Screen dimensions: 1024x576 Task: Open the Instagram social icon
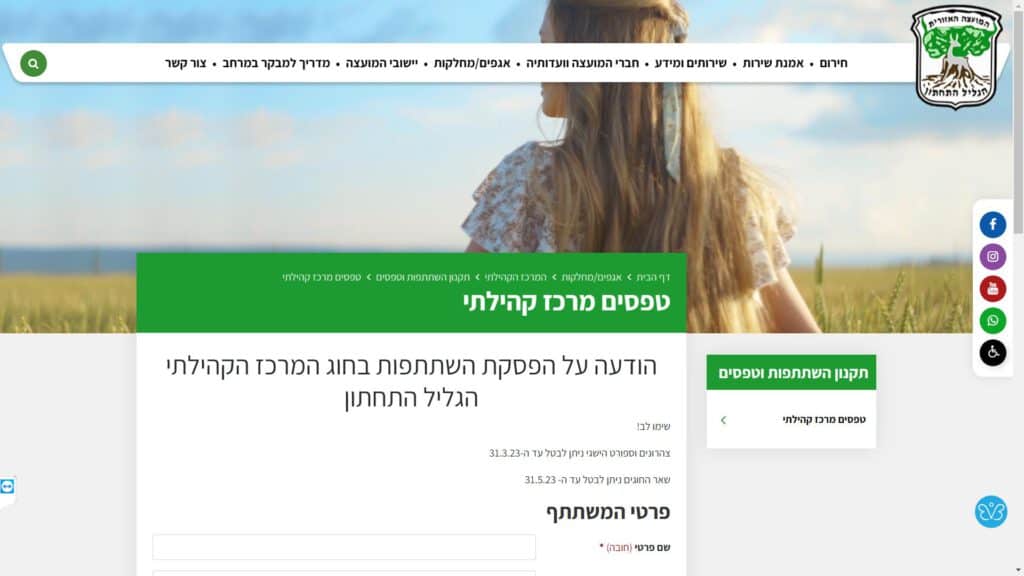coord(992,257)
